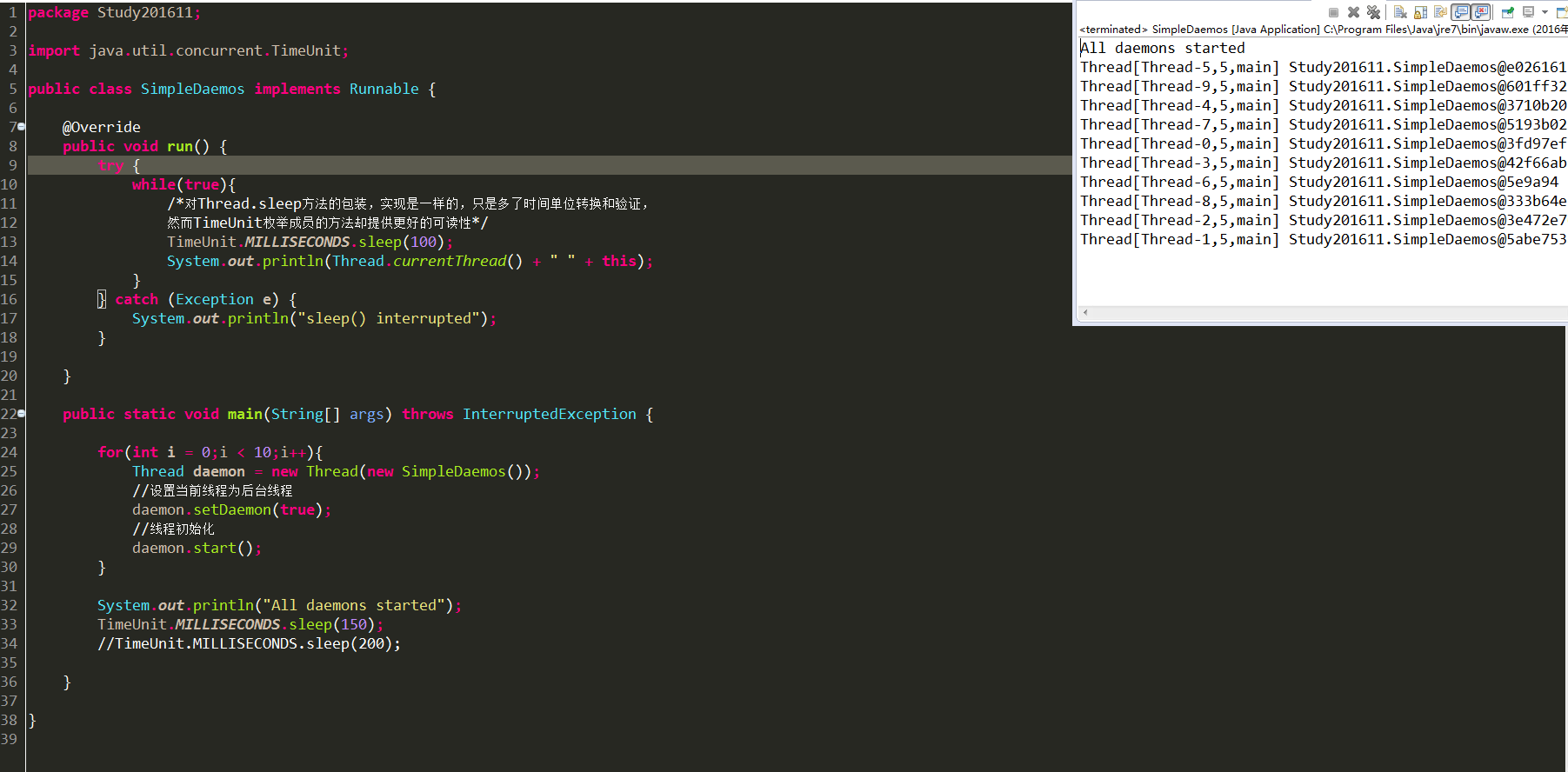Click the Open Console icon
The width and height of the screenshot is (1568, 772).
1561,12
